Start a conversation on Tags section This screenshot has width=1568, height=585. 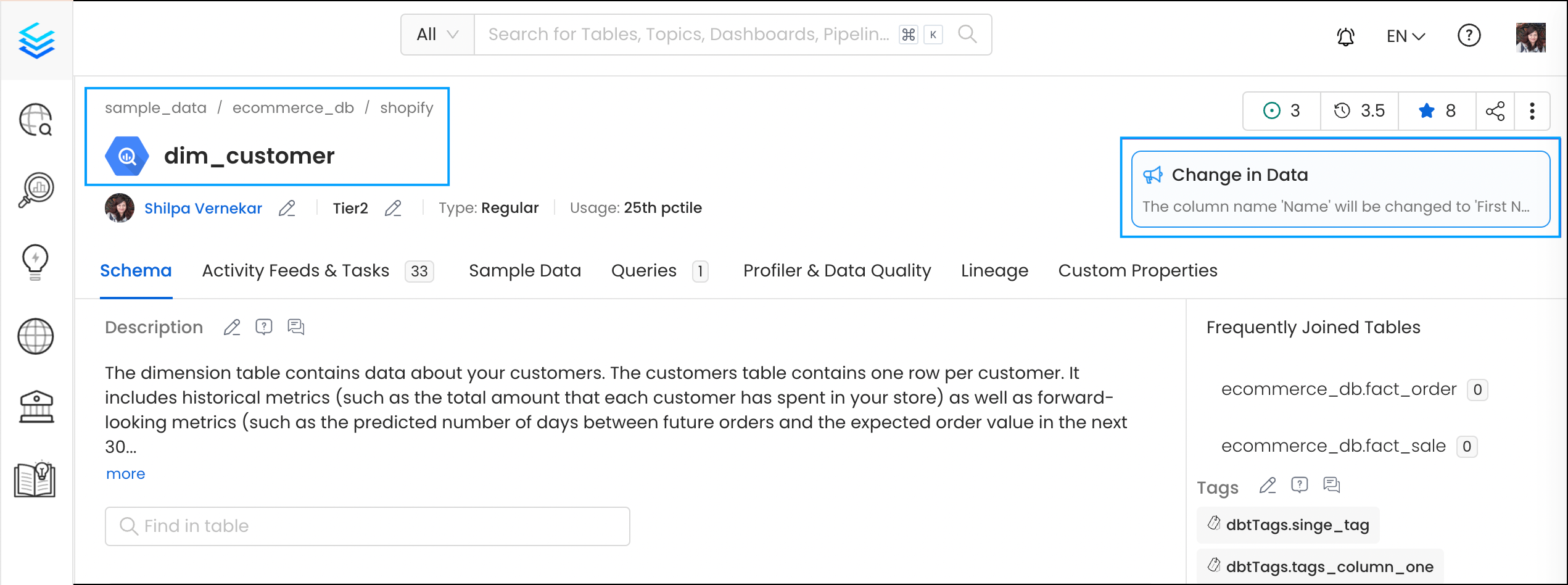1331,485
